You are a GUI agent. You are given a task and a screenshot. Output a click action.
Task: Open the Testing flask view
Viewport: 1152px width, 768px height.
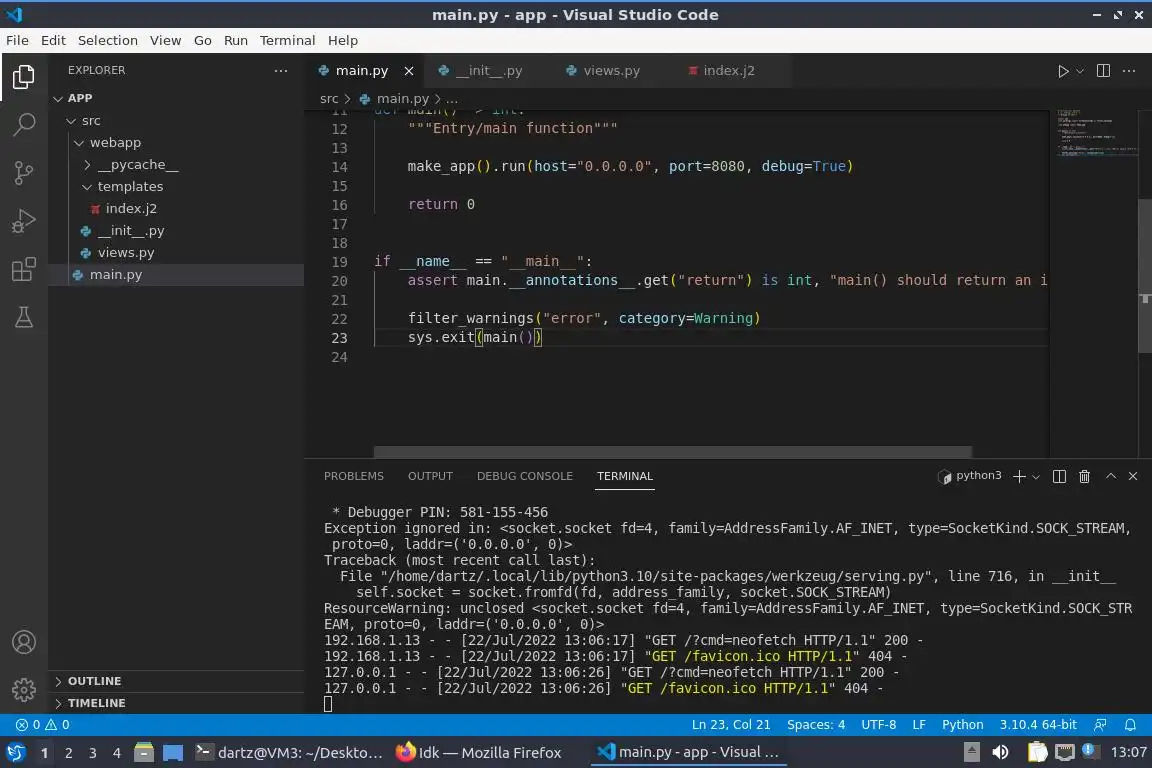pyautogui.click(x=24, y=317)
